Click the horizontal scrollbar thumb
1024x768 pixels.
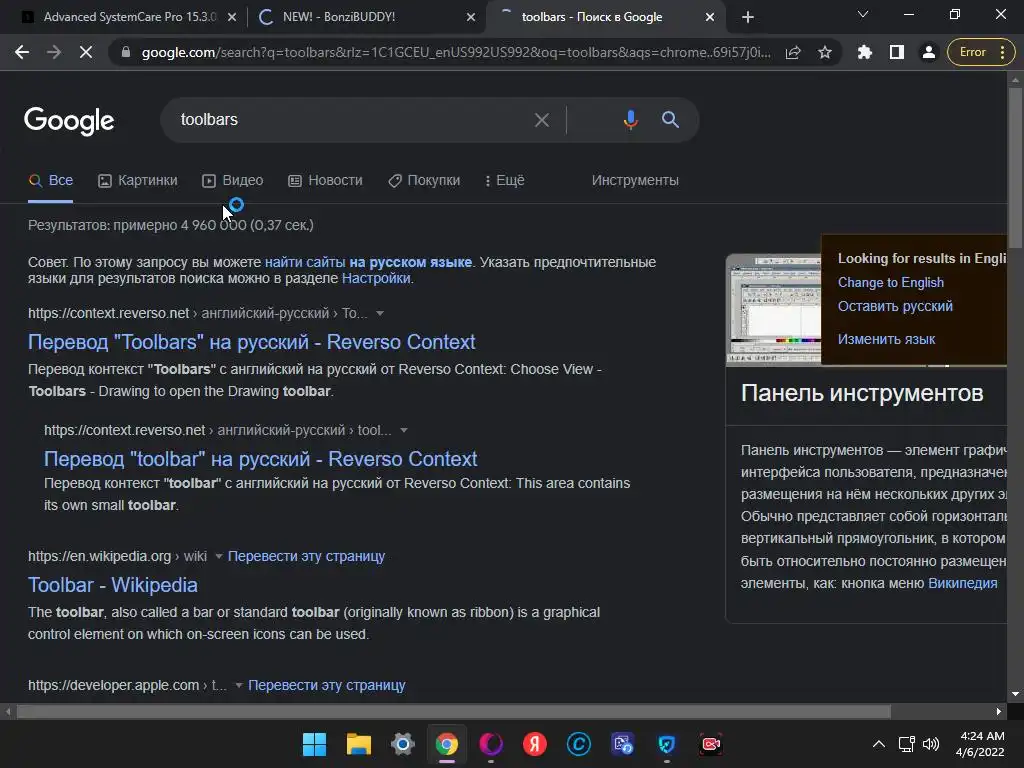[453, 711]
